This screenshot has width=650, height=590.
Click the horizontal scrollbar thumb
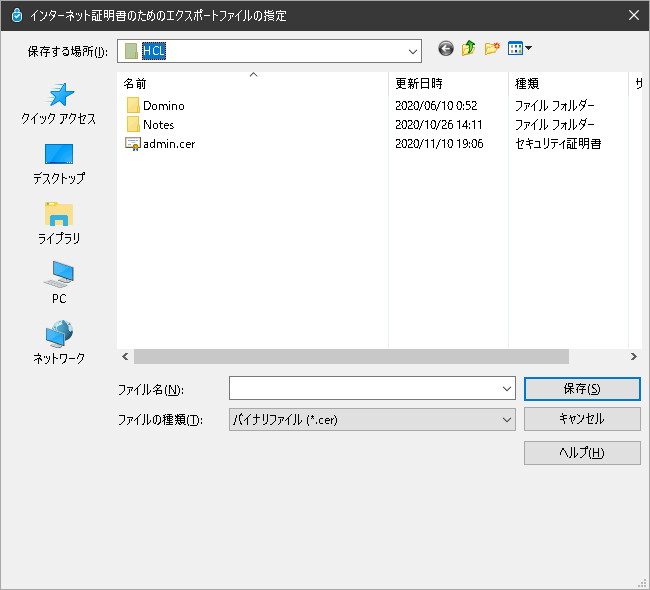pyautogui.click(x=351, y=357)
